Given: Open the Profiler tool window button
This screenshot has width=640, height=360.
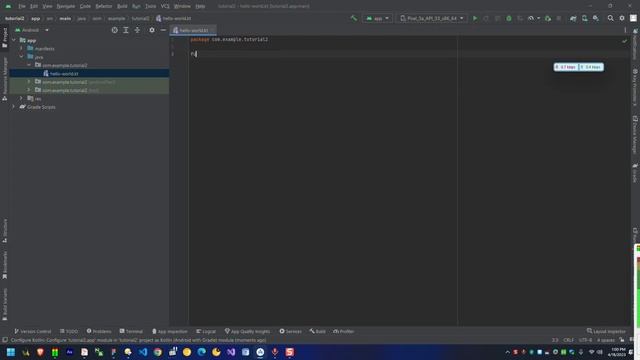Looking at the screenshot, I should coord(344,331).
